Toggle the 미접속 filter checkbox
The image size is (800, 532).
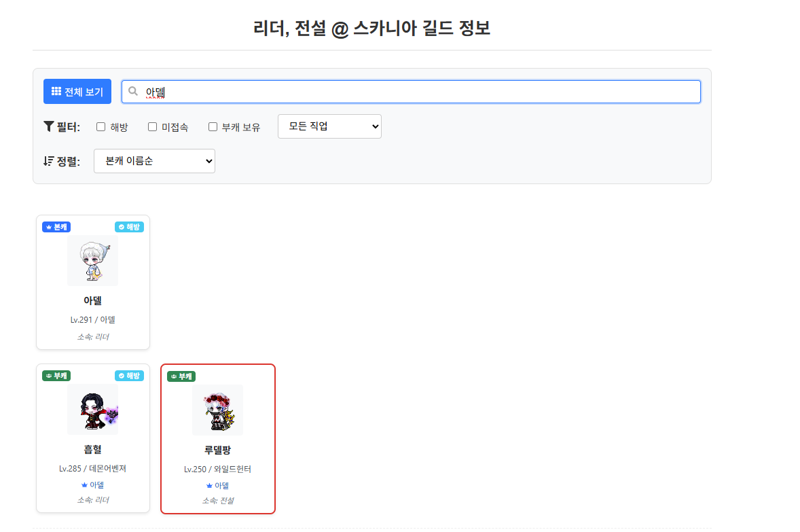(153, 126)
